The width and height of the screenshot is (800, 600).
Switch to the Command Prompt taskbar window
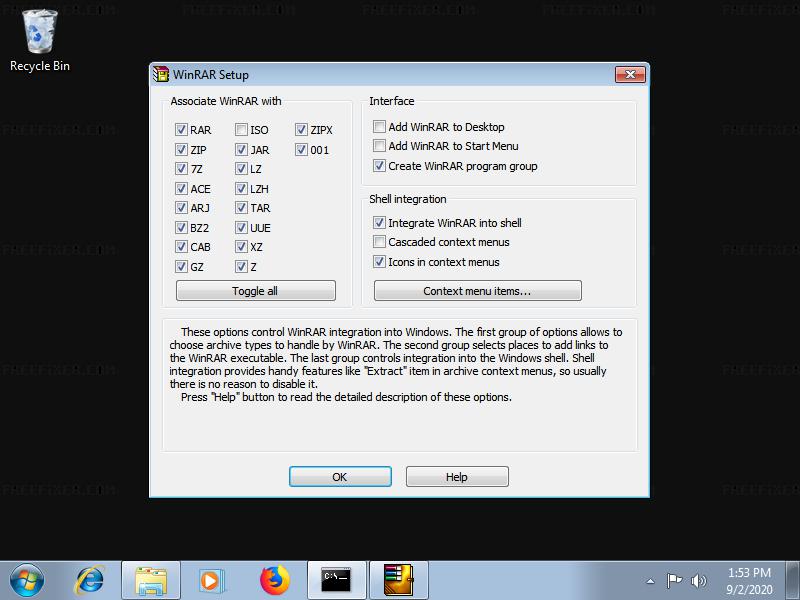[337, 580]
